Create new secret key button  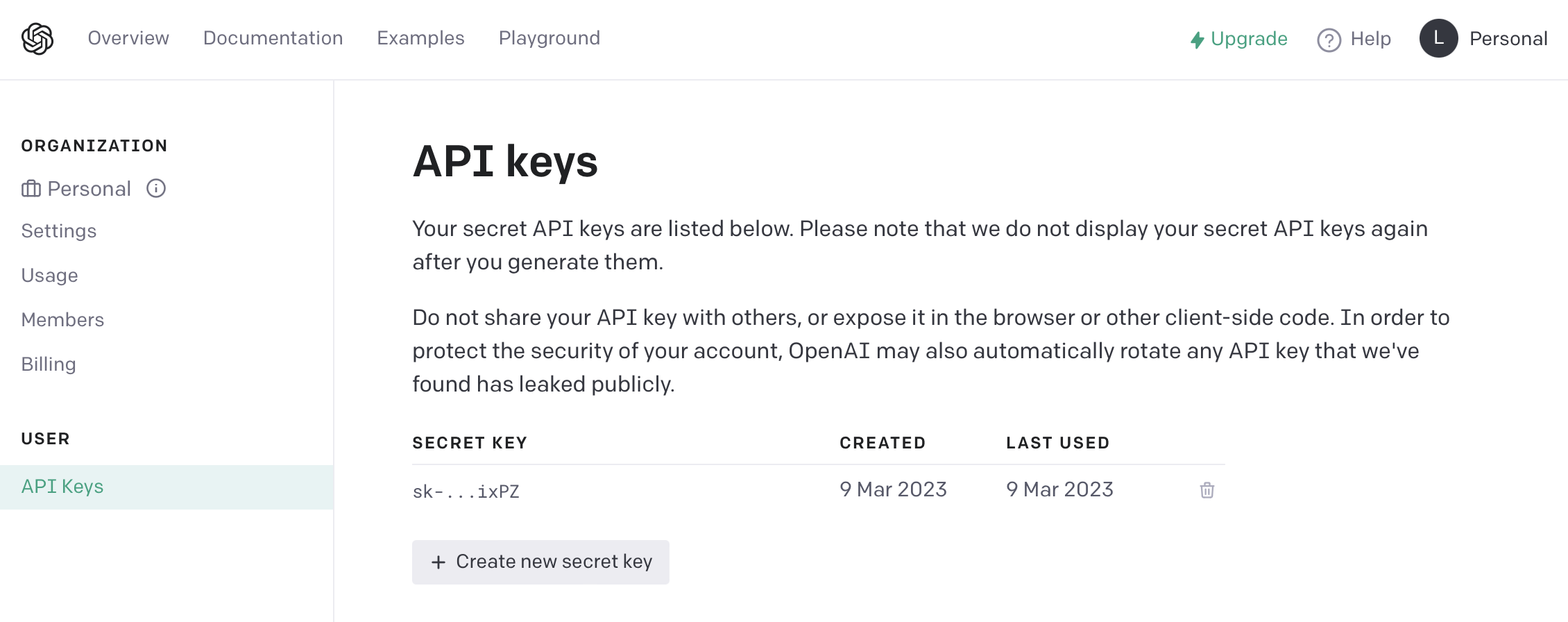tap(540, 562)
